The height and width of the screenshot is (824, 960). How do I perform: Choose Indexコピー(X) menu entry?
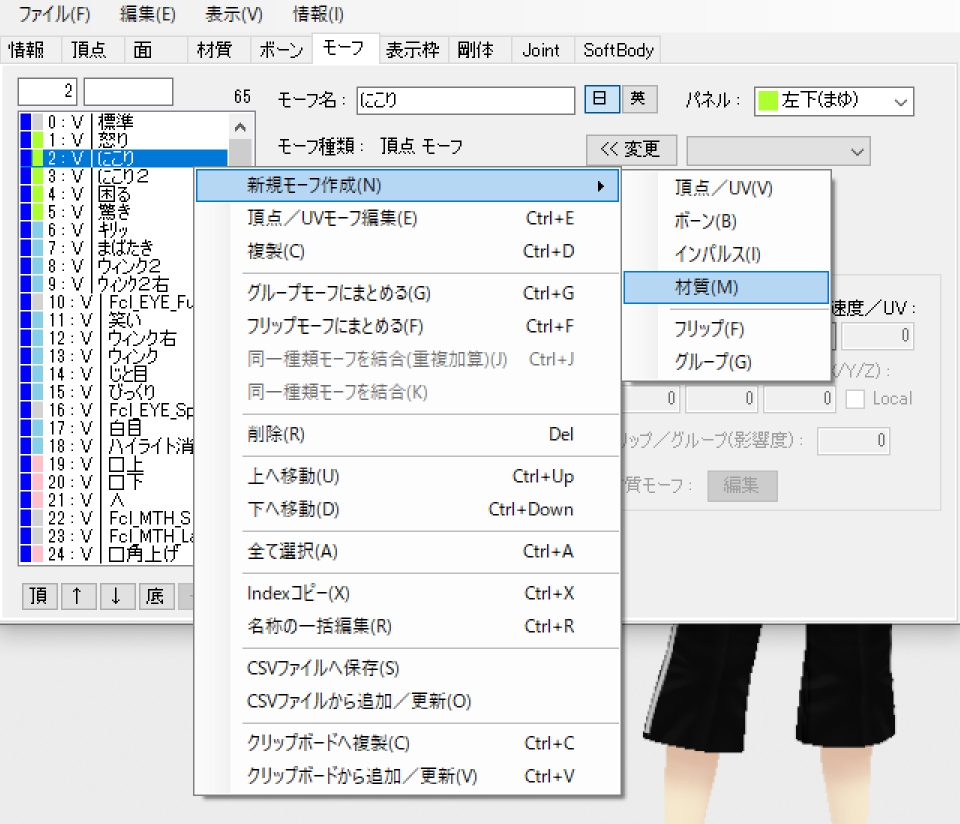pos(407,593)
